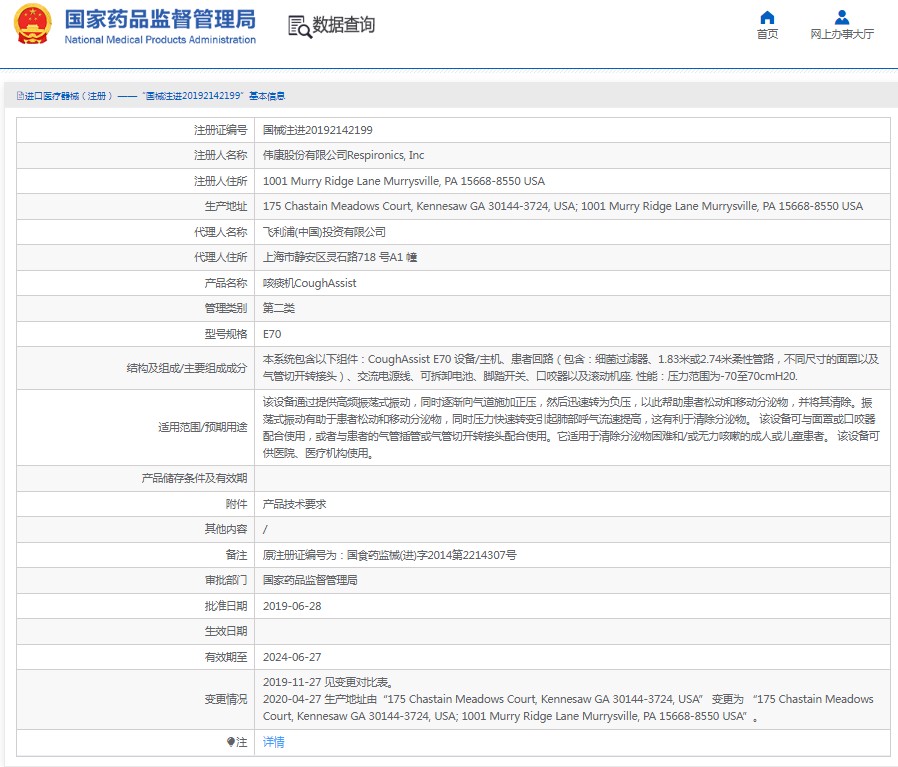Select the paragraph beginning 该设备通过提供高频振荡式振动
This screenshot has height=767, width=898.
[571, 427]
